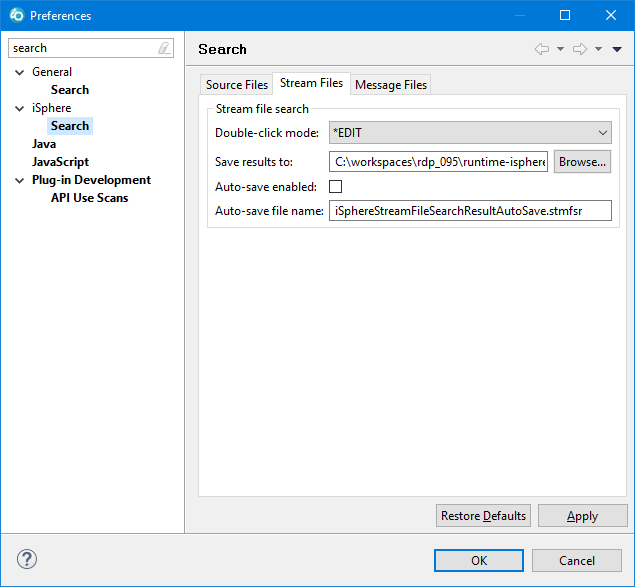Image resolution: width=635 pixels, height=587 pixels.
Task: Click the Apply button
Action: click(582, 516)
